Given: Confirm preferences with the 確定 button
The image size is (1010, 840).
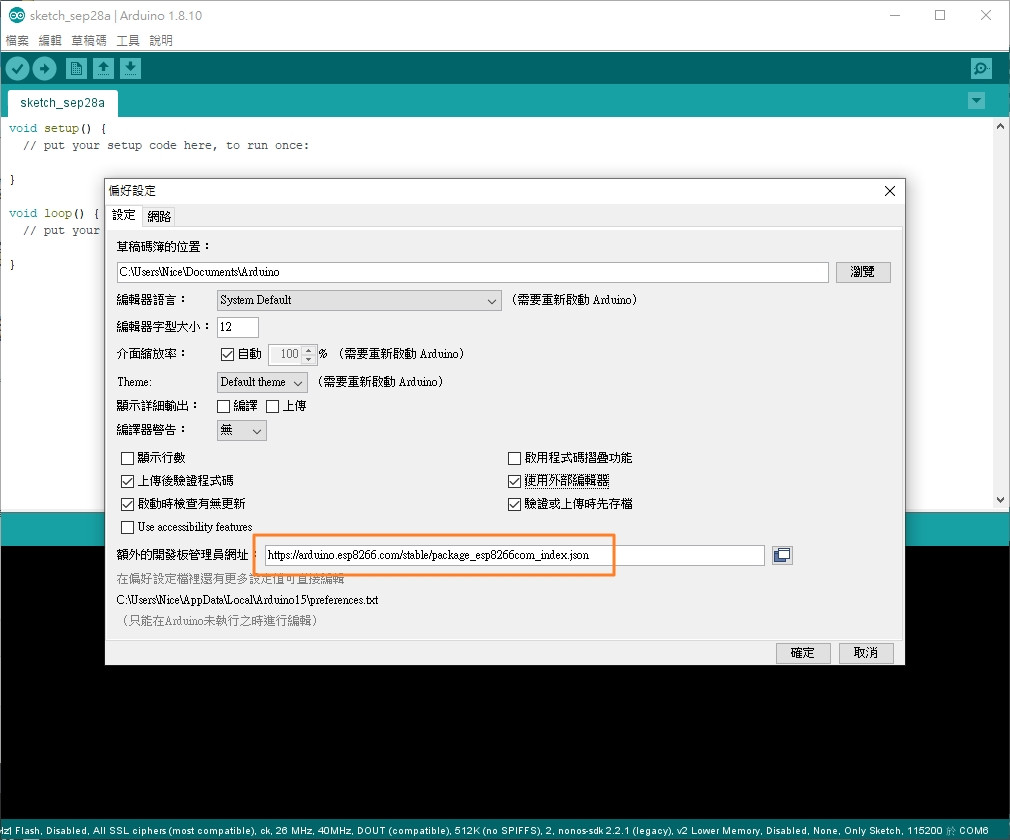Looking at the screenshot, I should 803,653.
